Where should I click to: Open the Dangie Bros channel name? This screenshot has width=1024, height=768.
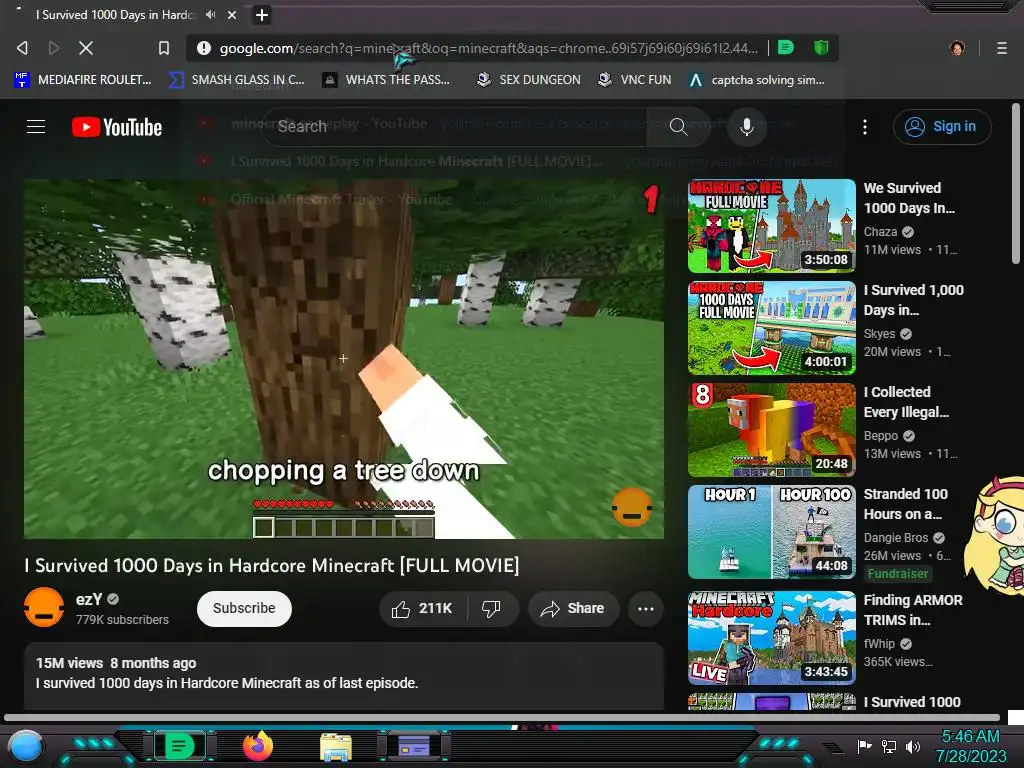896,538
